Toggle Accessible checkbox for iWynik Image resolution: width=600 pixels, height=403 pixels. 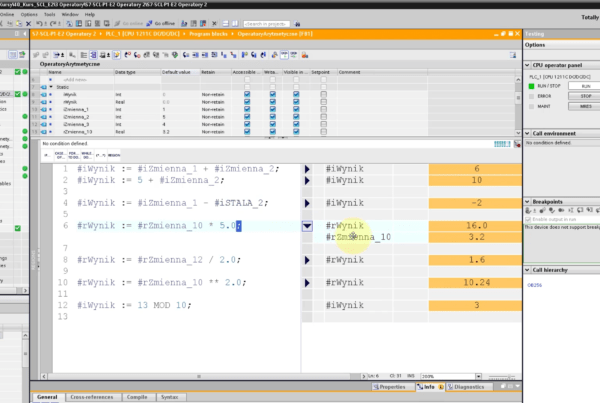coord(245,95)
